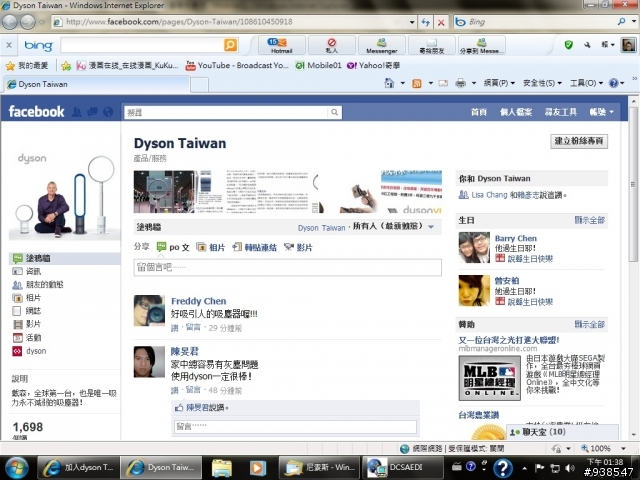Image resolution: width=640 pixels, height=480 pixels.
Task: Open the 帳號 account dropdown
Action: pos(601,112)
